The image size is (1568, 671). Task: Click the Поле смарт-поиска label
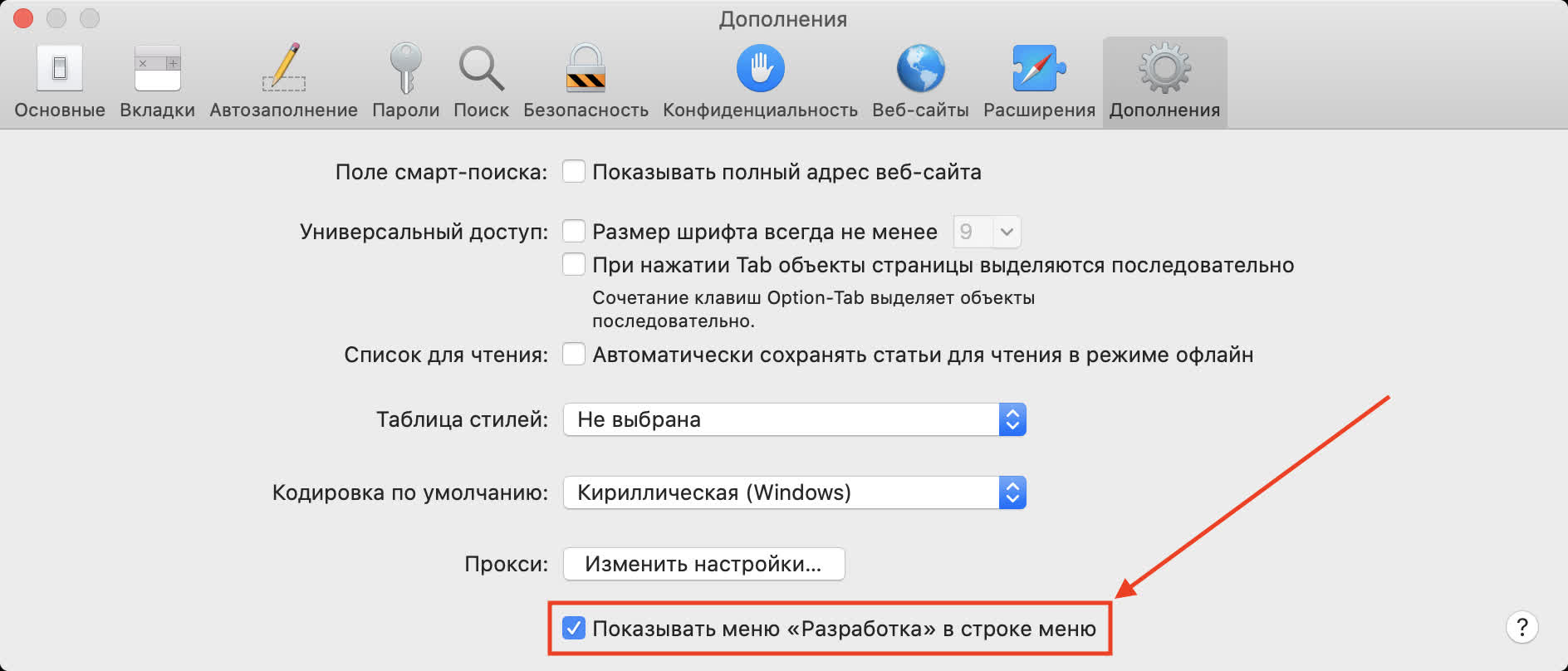[441, 172]
